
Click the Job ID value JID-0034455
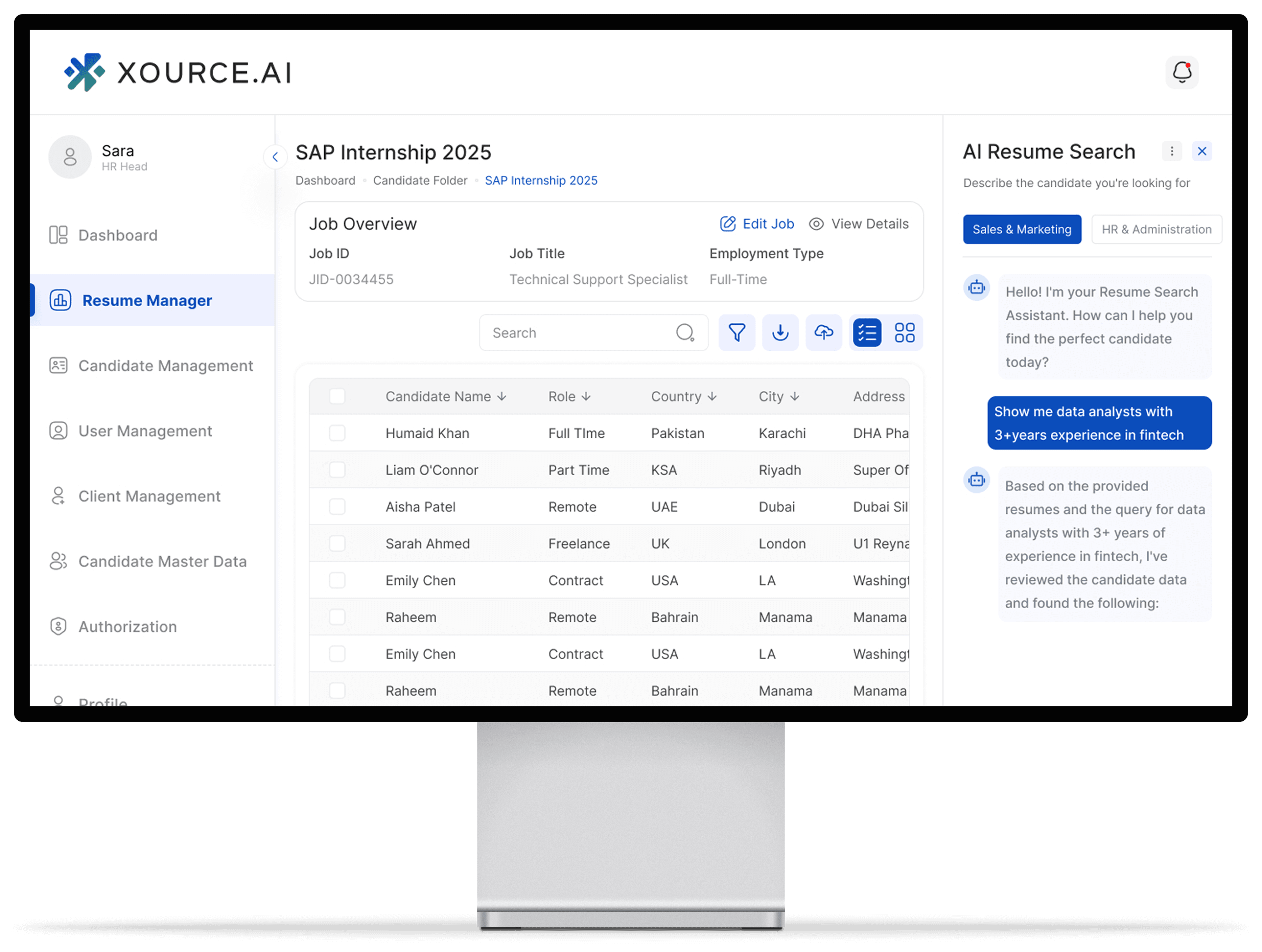(351, 280)
